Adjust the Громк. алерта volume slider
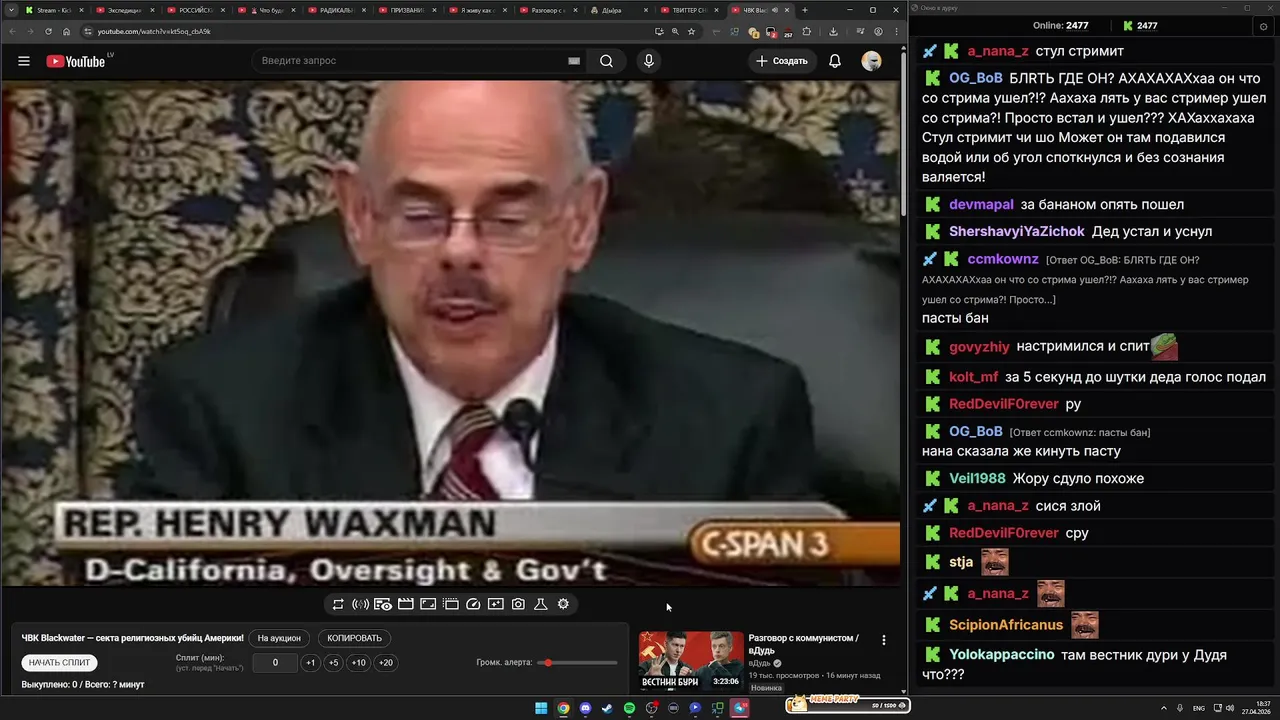The image size is (1280, 720). (x=576, y=663)
